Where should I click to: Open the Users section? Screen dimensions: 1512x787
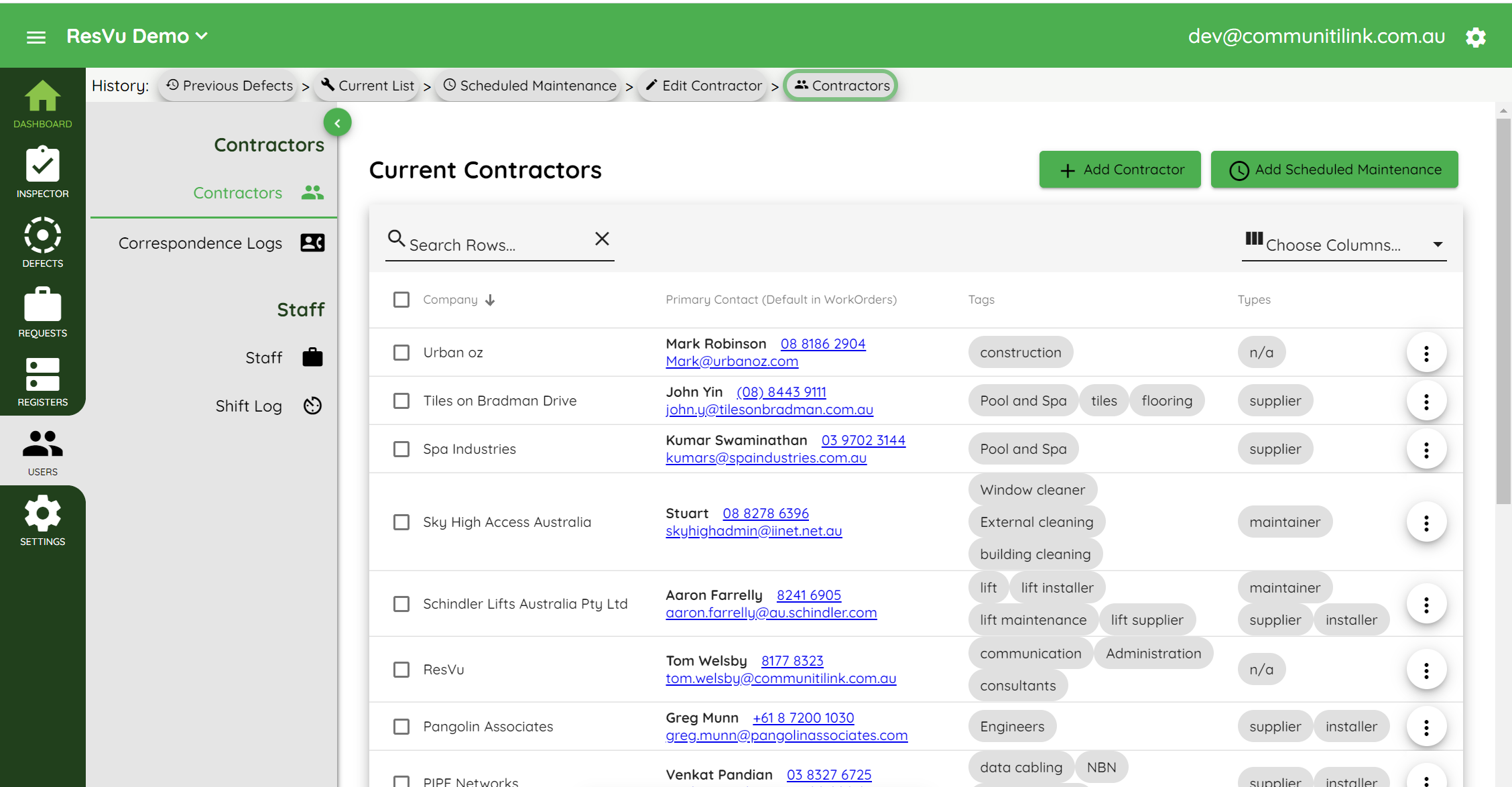click(43, 452)
